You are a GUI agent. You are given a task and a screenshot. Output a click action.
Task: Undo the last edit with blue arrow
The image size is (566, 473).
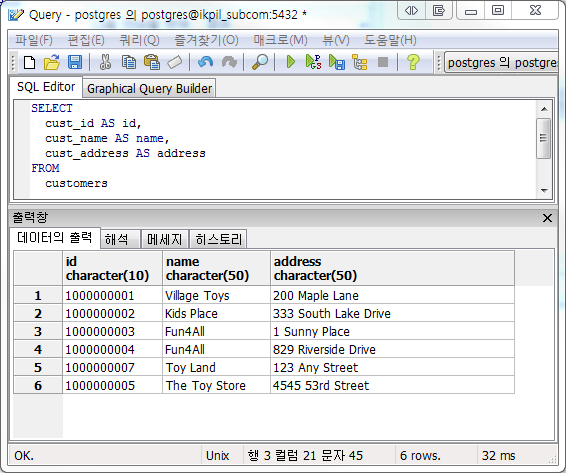point(206,62)
